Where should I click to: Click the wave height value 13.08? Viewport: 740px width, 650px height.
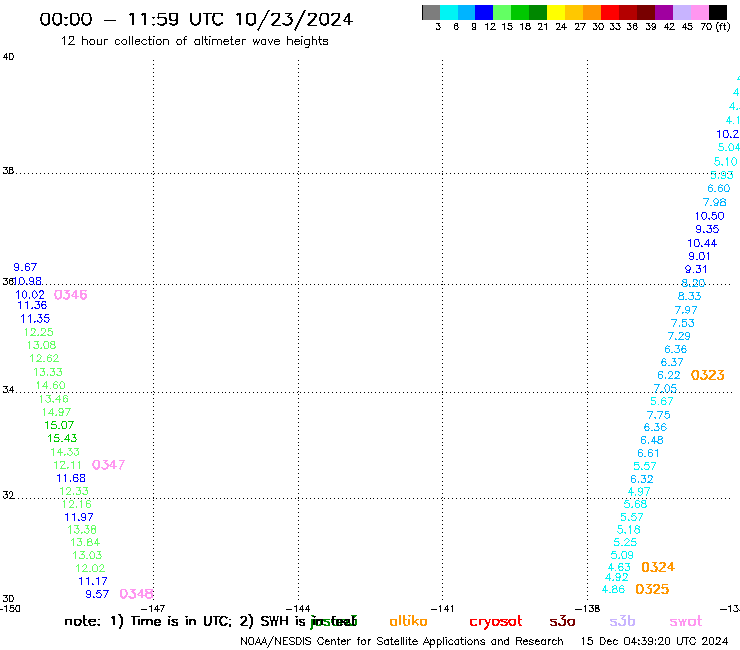tap(42, 346)
